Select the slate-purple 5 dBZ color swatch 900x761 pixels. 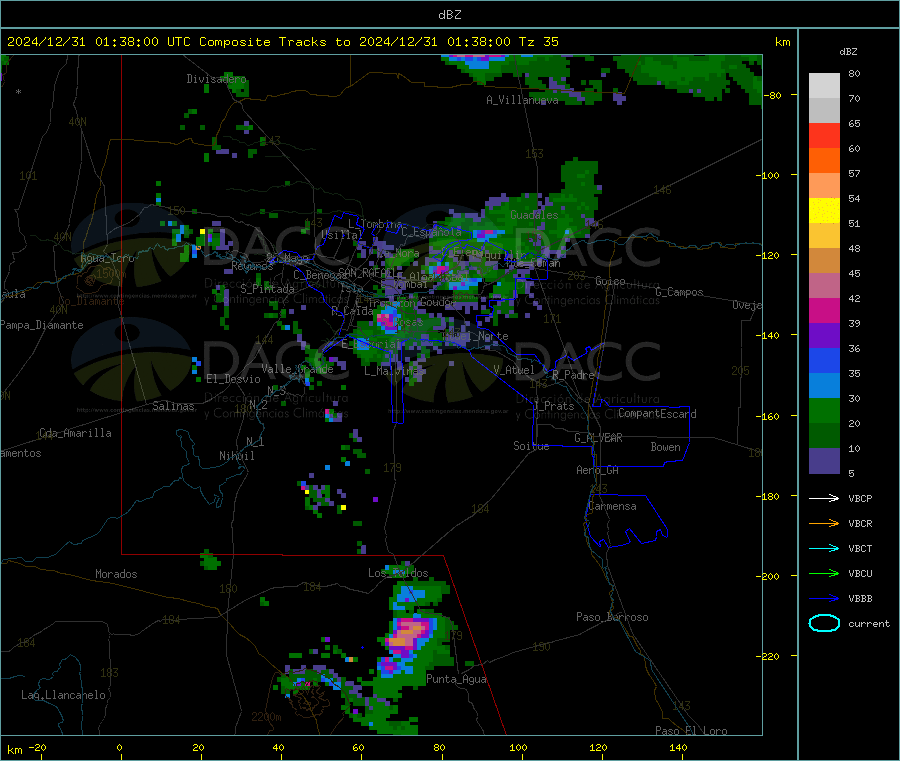[824, 461]
